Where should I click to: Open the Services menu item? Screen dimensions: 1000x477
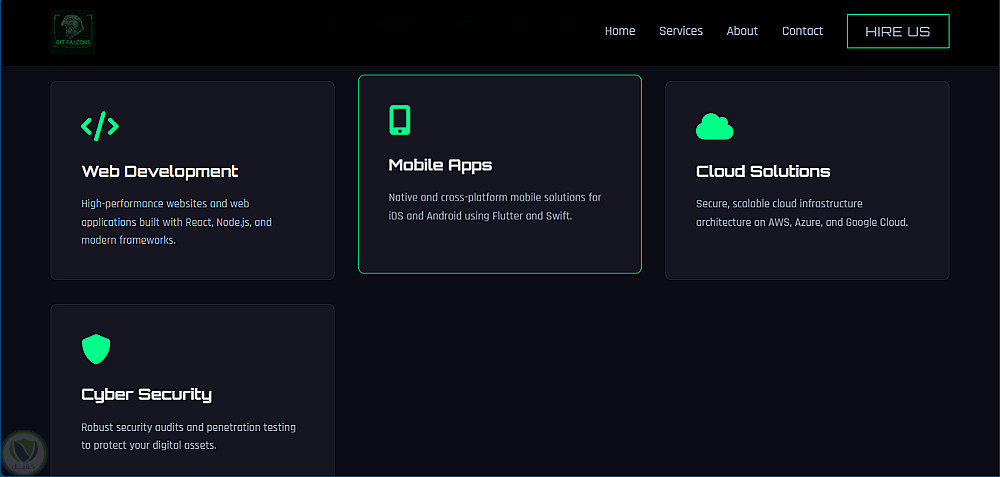click(x=681, y=31)
